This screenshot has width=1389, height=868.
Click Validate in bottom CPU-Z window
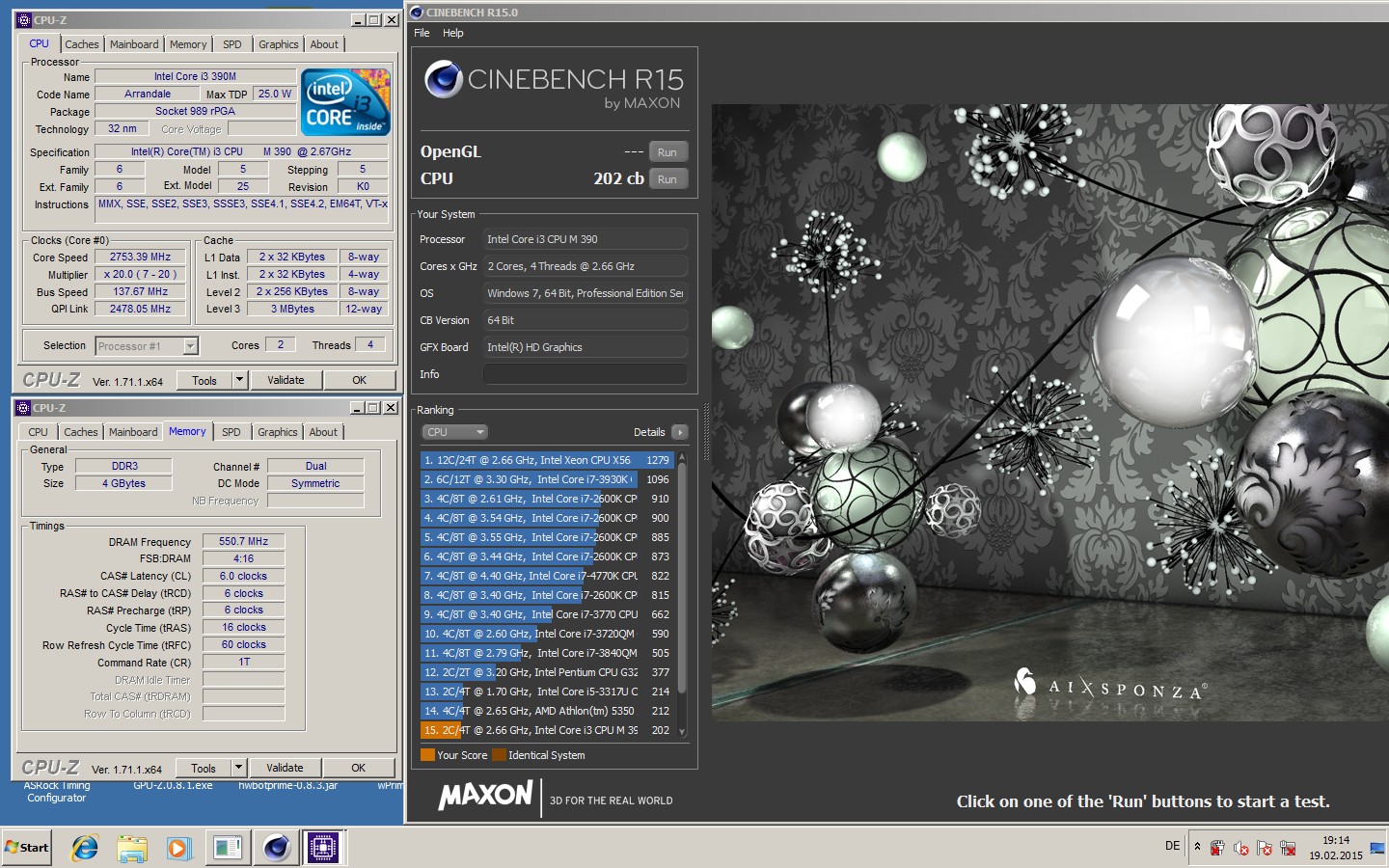(285, 768)
